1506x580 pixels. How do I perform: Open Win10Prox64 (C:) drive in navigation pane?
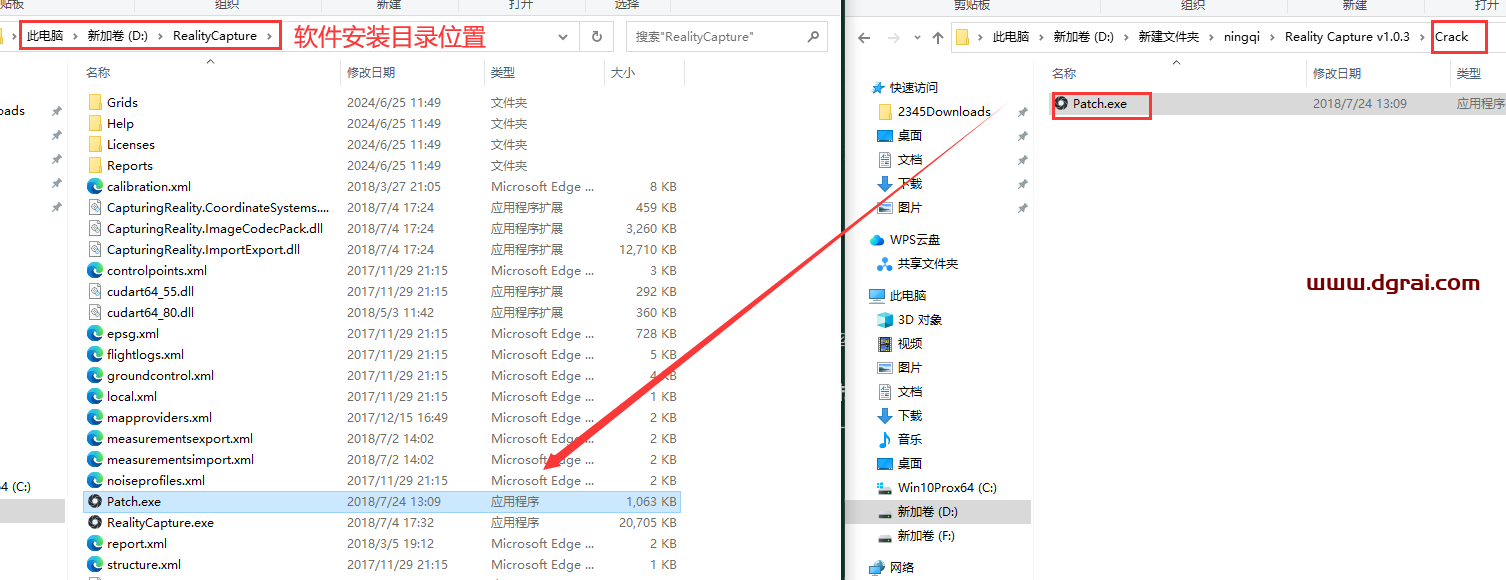click(x=947, y=487)
